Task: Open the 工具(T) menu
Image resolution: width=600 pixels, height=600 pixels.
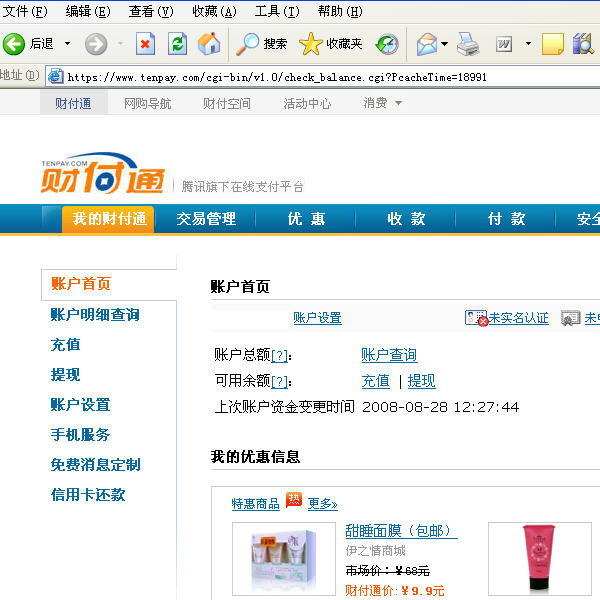Action: point(277,11)
